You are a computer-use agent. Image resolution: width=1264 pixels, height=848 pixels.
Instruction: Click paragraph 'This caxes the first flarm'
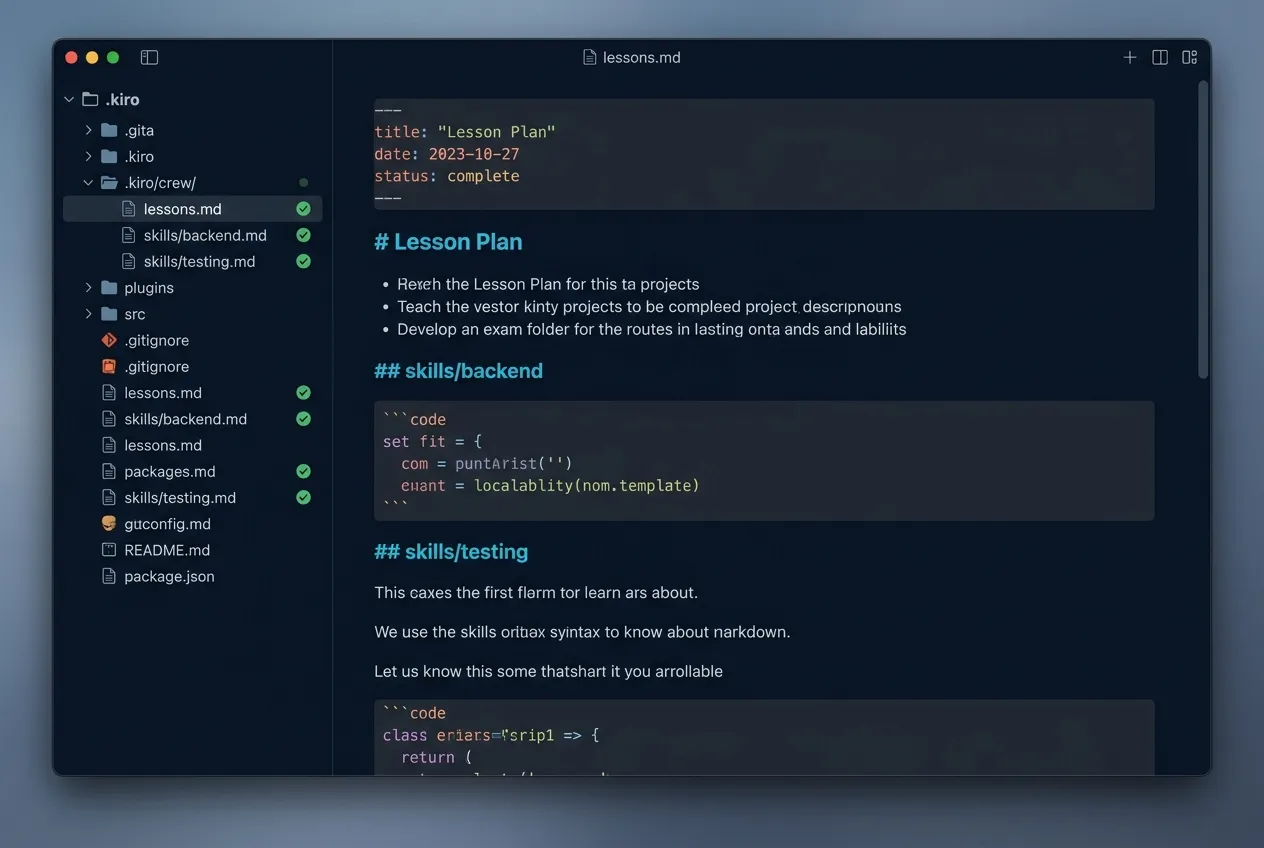click(x=536, y=593)
